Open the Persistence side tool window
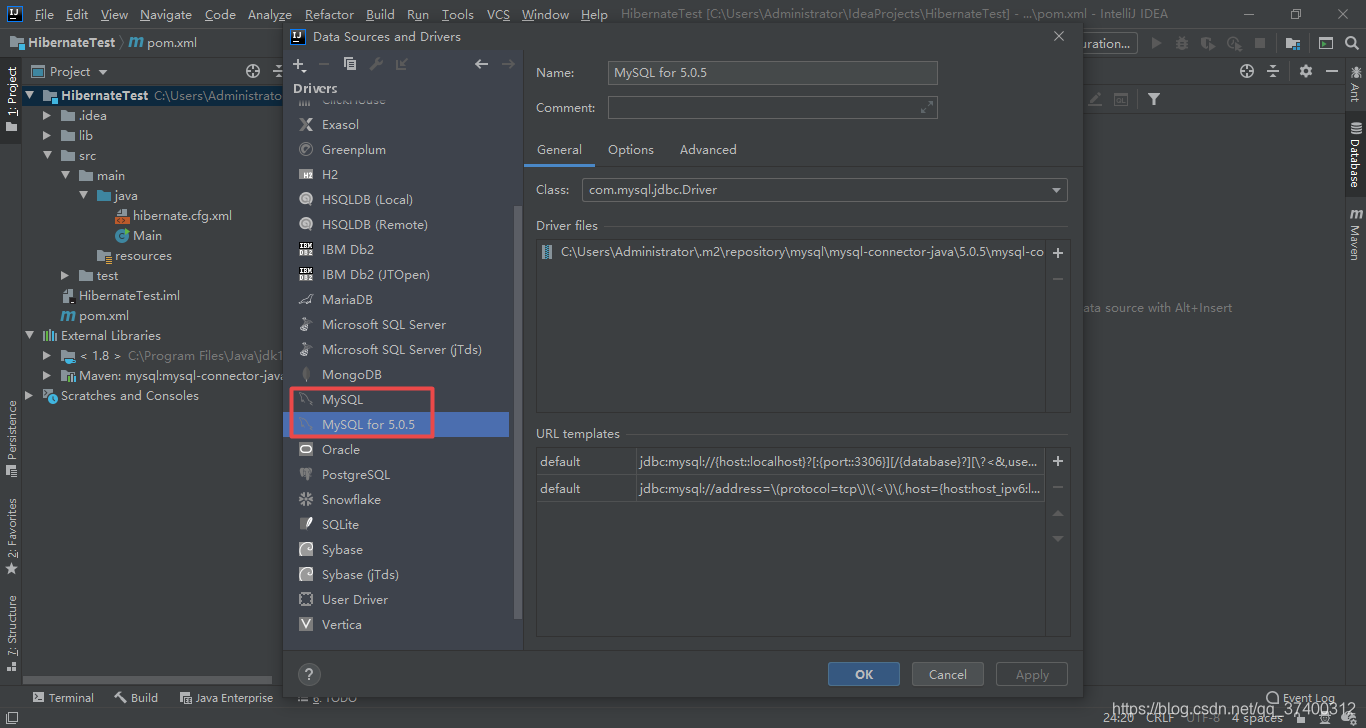1366x728 pixels. pyautogui.click(x=12, y=438)
